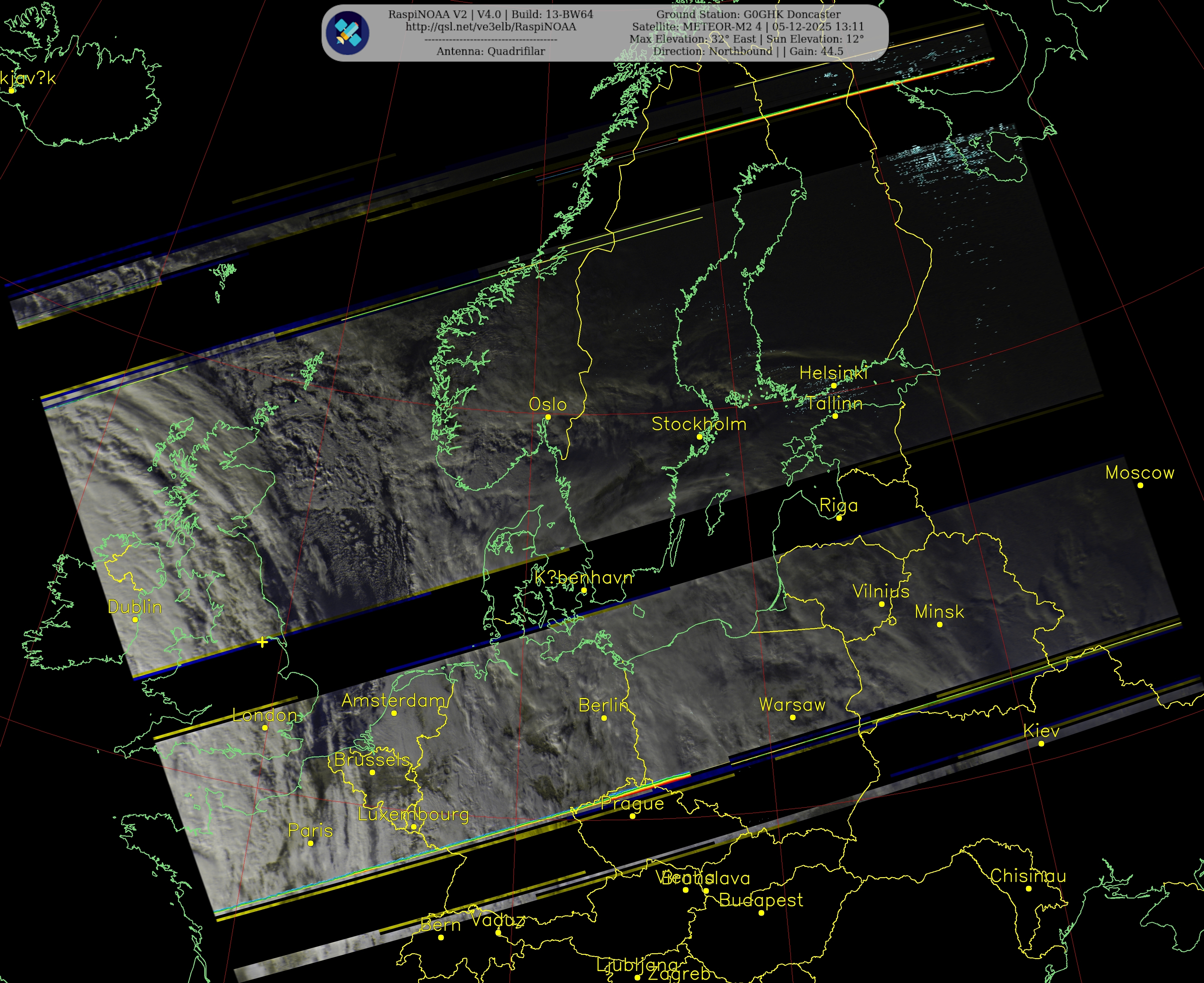Click the Moscow city dot marker
This screenshot has height=983, width=1204.
pos(1140,485)
